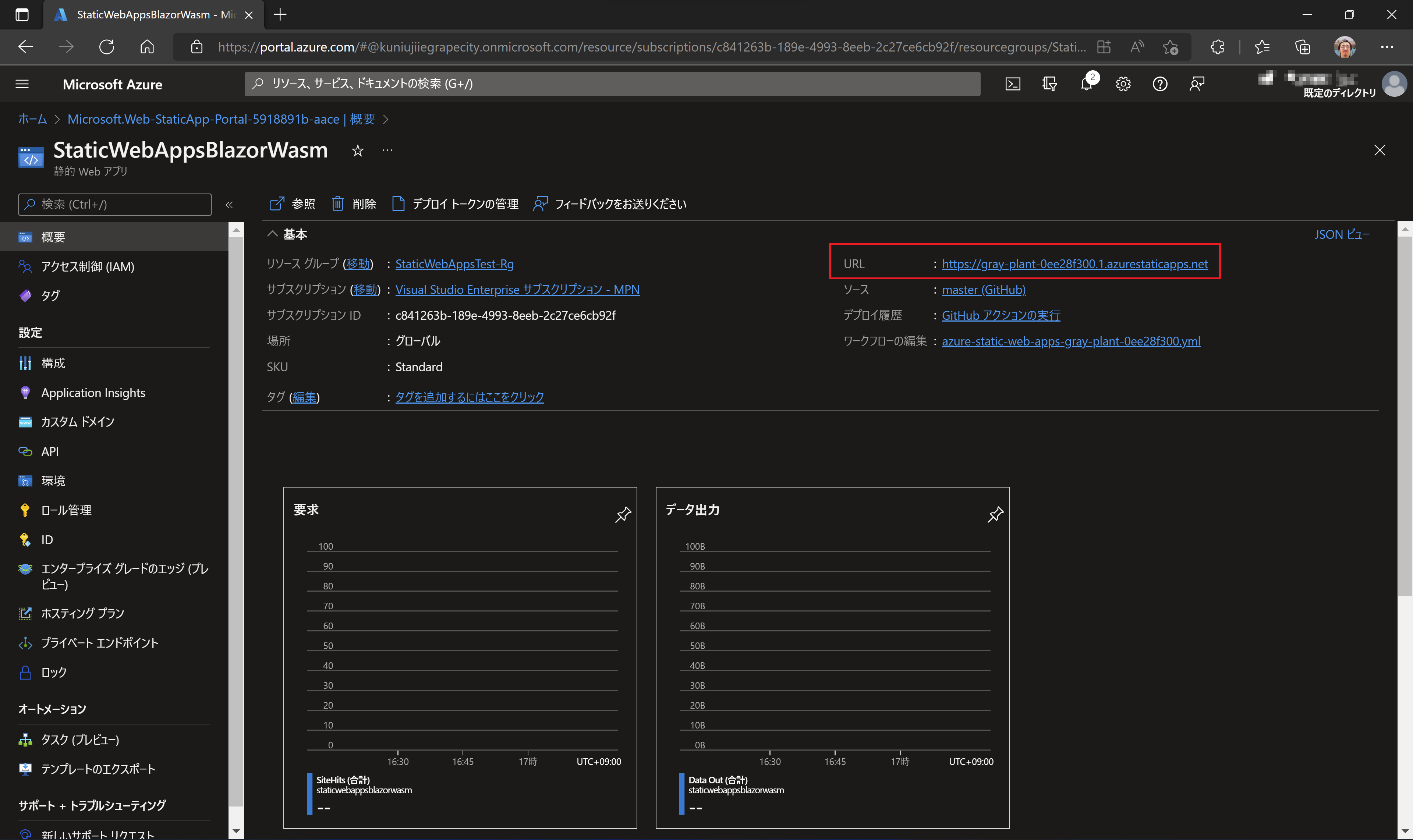The image size is (1413, 840).
Task: Open portal settings gear
Action: 1123,84
